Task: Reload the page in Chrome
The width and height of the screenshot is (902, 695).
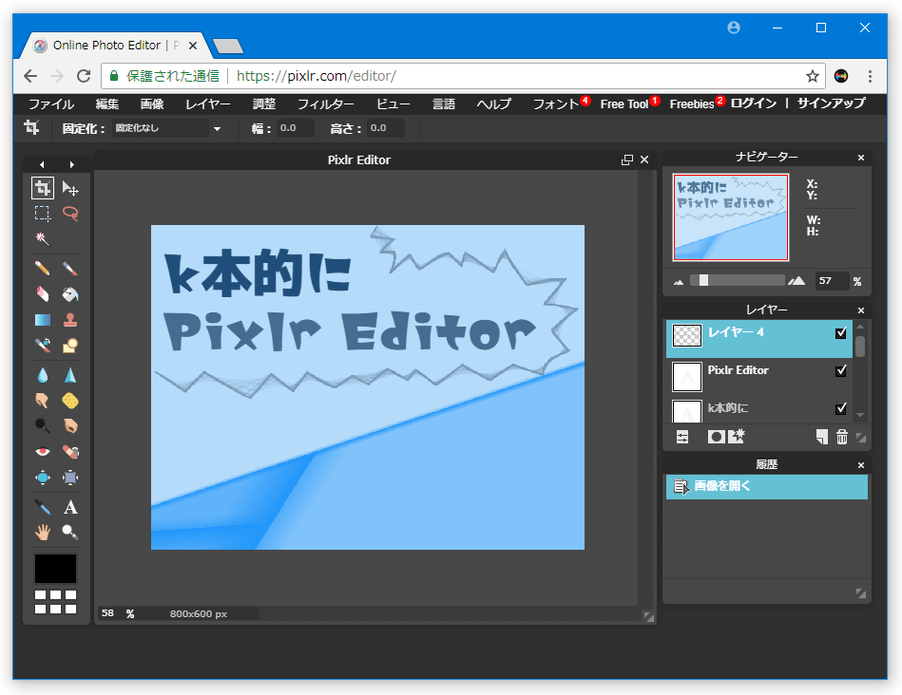Action: point(84,76)
